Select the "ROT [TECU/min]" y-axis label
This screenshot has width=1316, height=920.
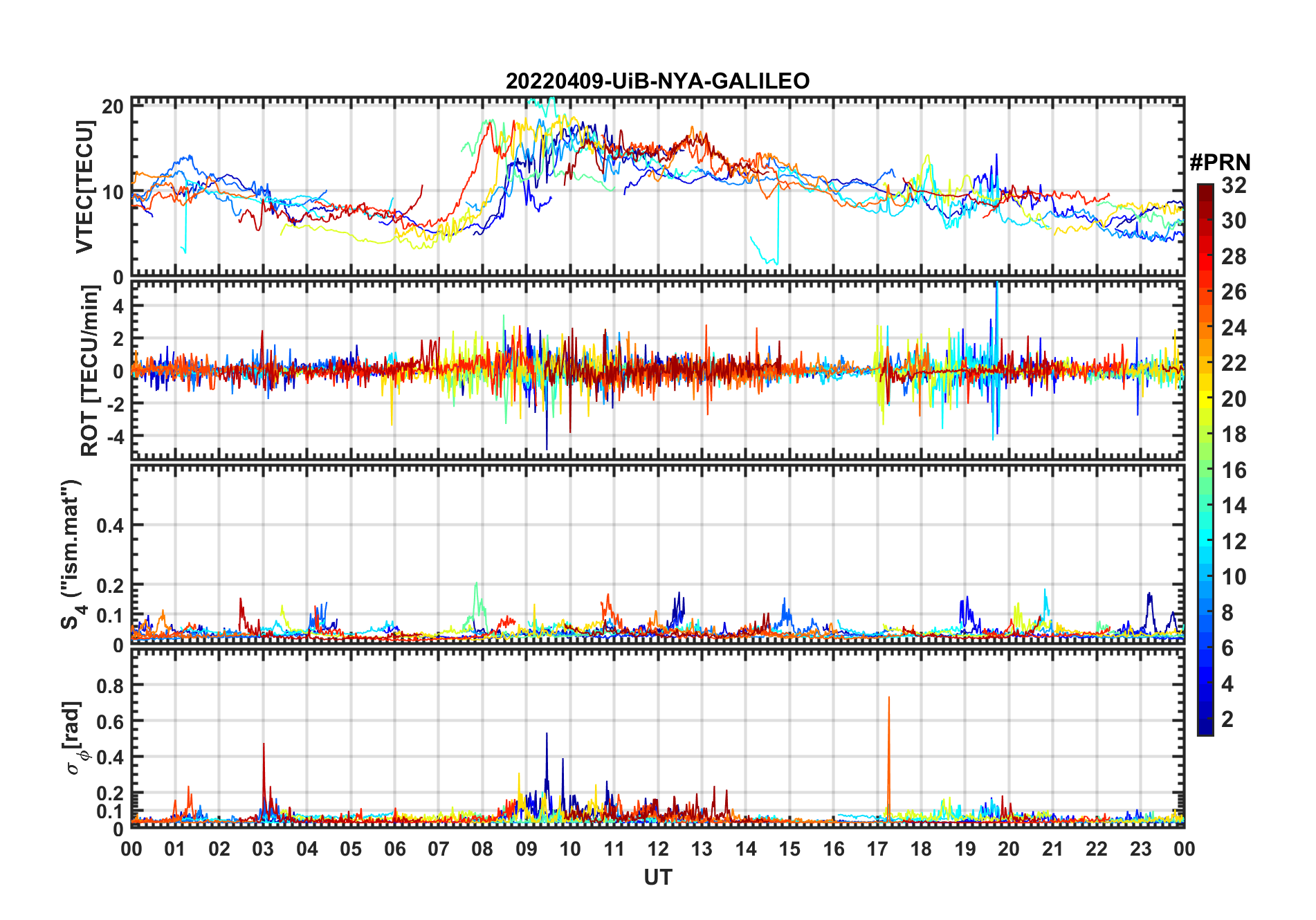pos(89,370)
